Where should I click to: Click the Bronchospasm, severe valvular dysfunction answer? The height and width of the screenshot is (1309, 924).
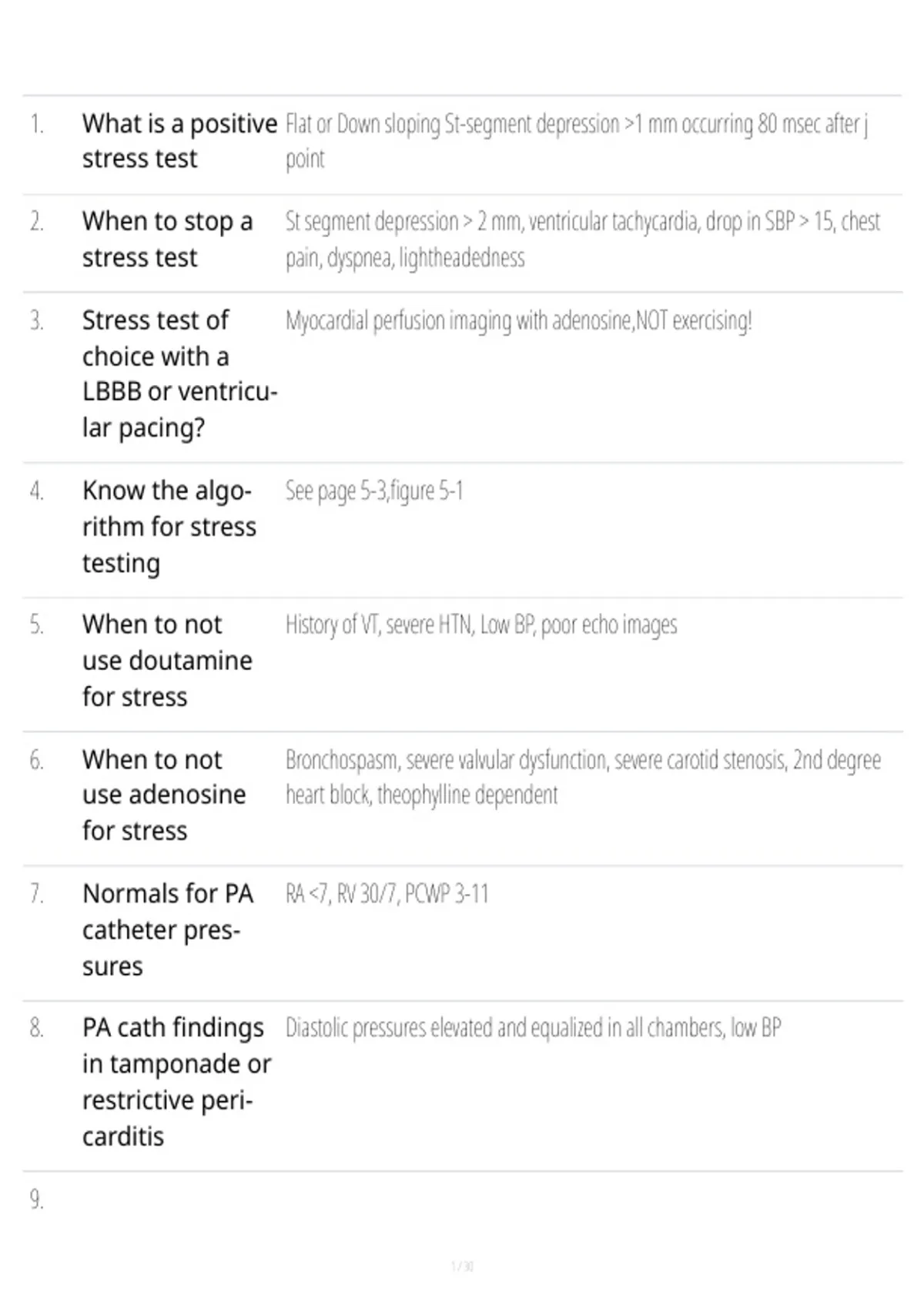583,777
